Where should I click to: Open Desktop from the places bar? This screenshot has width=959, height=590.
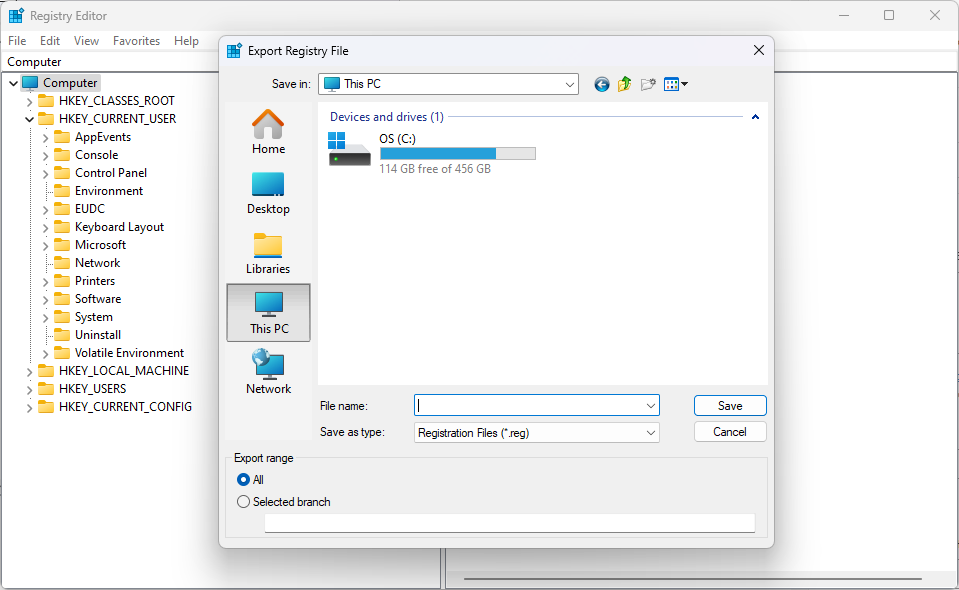click(268, 192)
